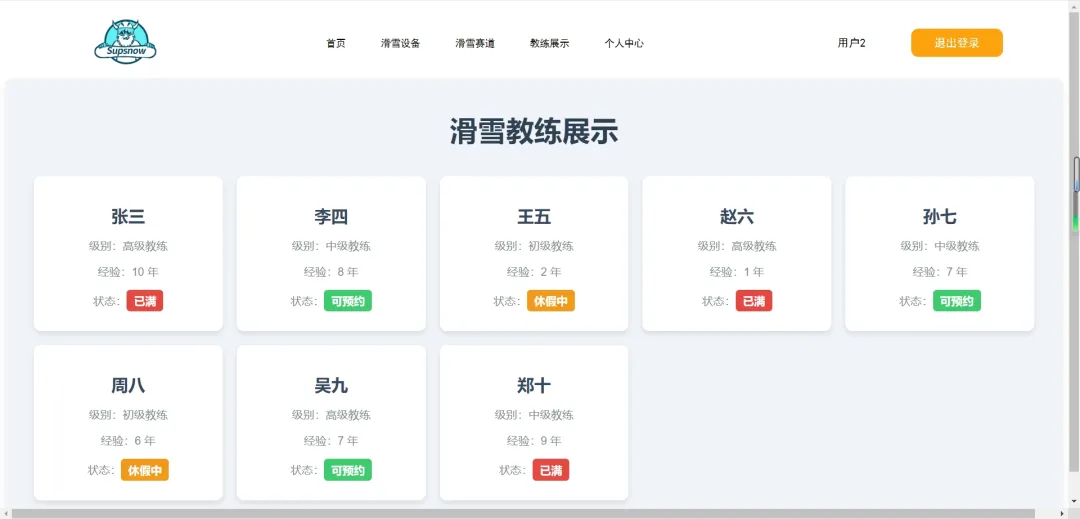1080x519 pixels.
Task: Select coach name 李四
Action: click(331, 217)
